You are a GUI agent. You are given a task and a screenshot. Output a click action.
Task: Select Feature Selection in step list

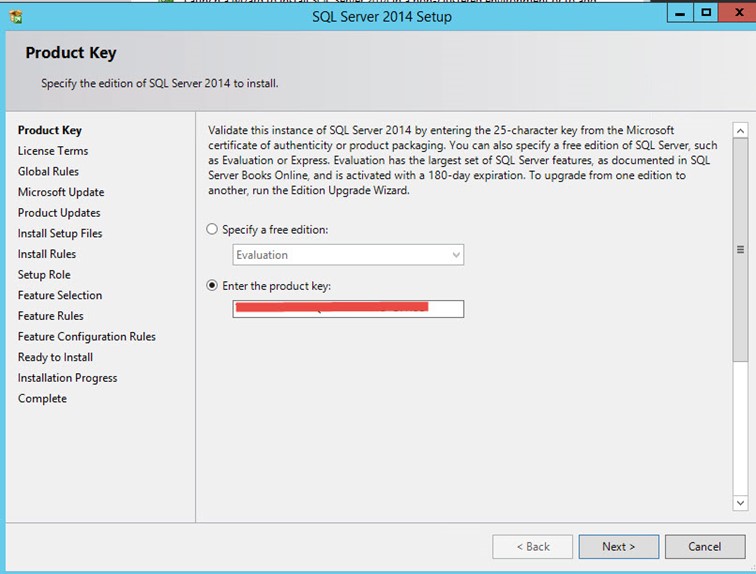point(60,295)
